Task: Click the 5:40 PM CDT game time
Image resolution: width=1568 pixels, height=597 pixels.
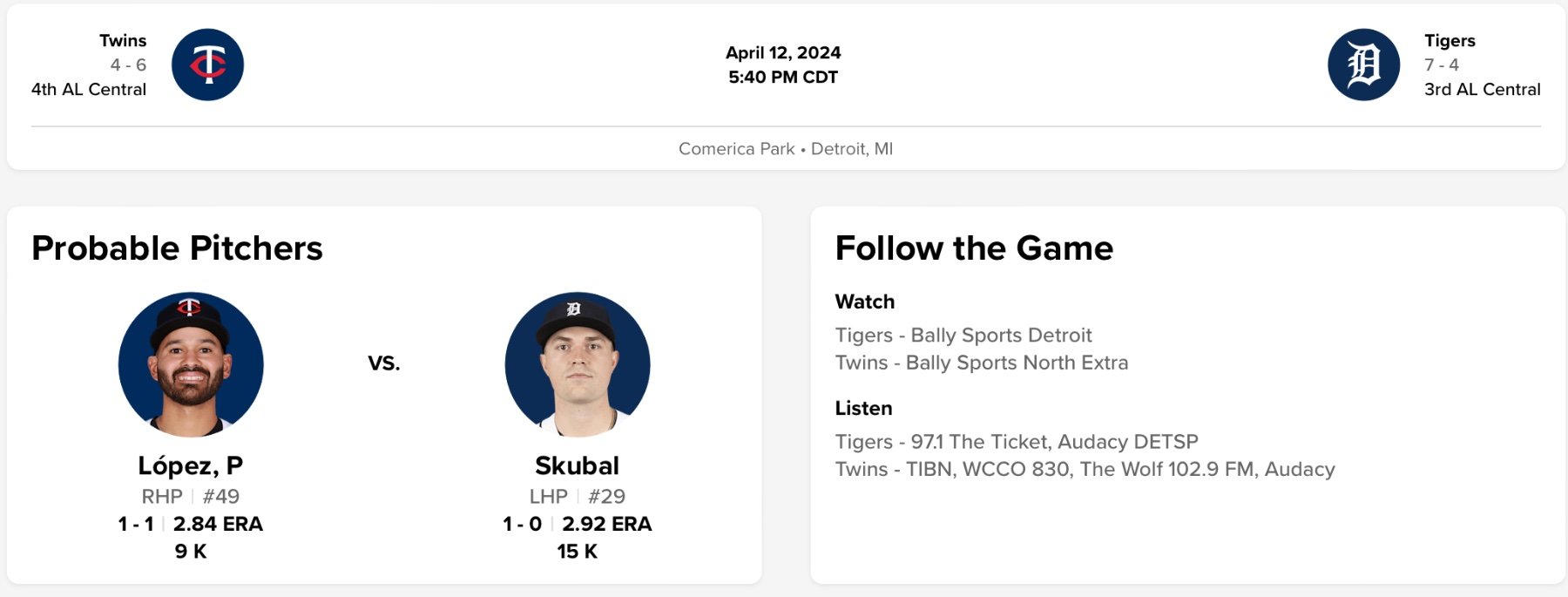Action: click(783, 77)
